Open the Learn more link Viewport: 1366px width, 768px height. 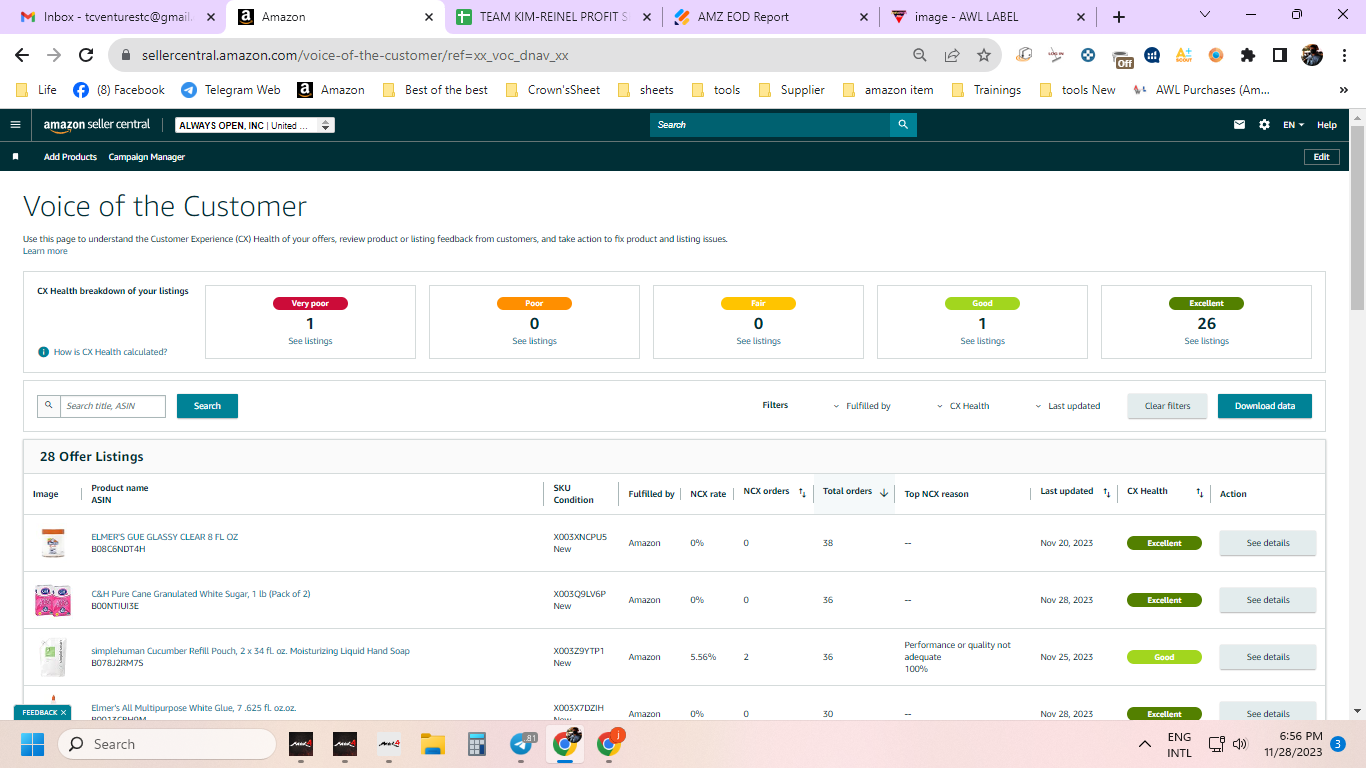tap(45, 251)
